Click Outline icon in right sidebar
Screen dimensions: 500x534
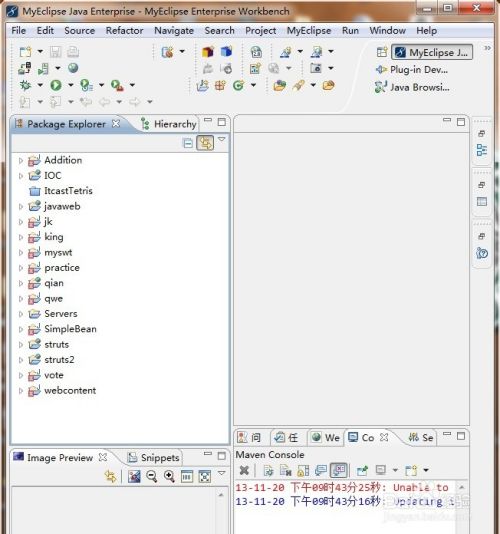(x=482, y=150)
